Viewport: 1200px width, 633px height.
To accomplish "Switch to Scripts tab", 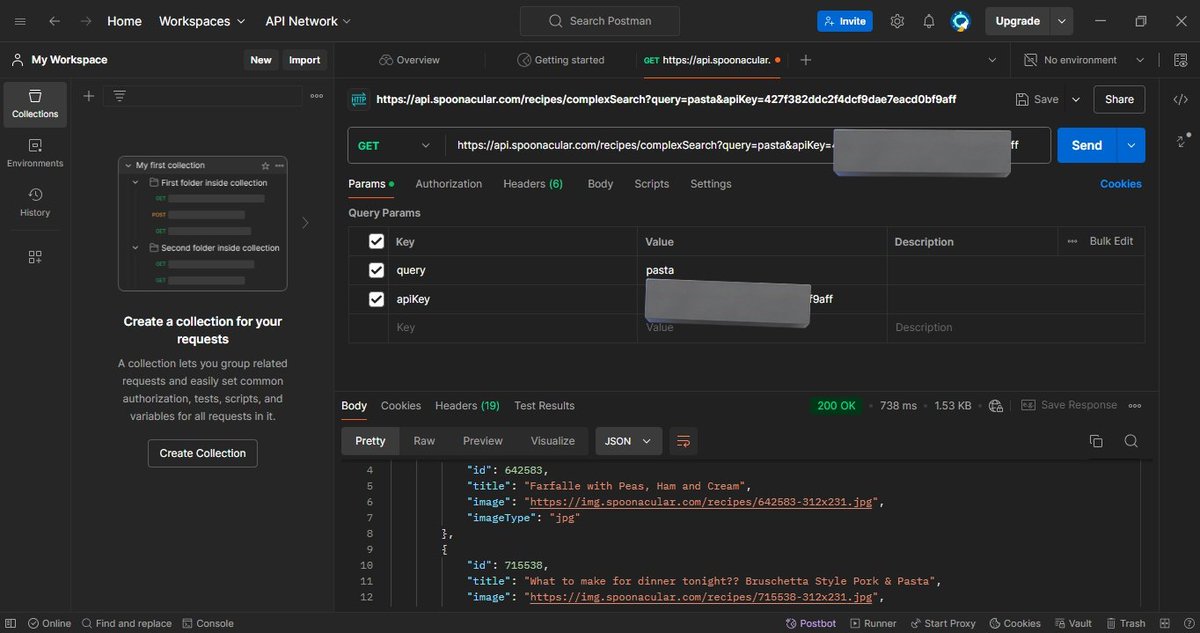I will (x=651, y=184).
